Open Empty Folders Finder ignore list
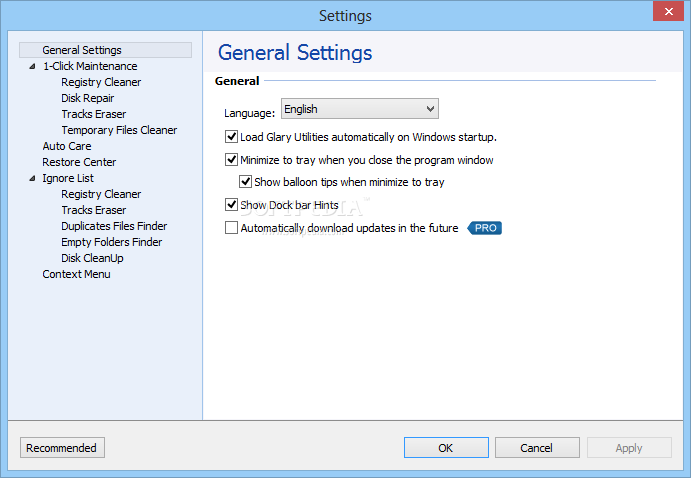Image resolution: width=691 pixels, height=478 pixels. point(111,242)
